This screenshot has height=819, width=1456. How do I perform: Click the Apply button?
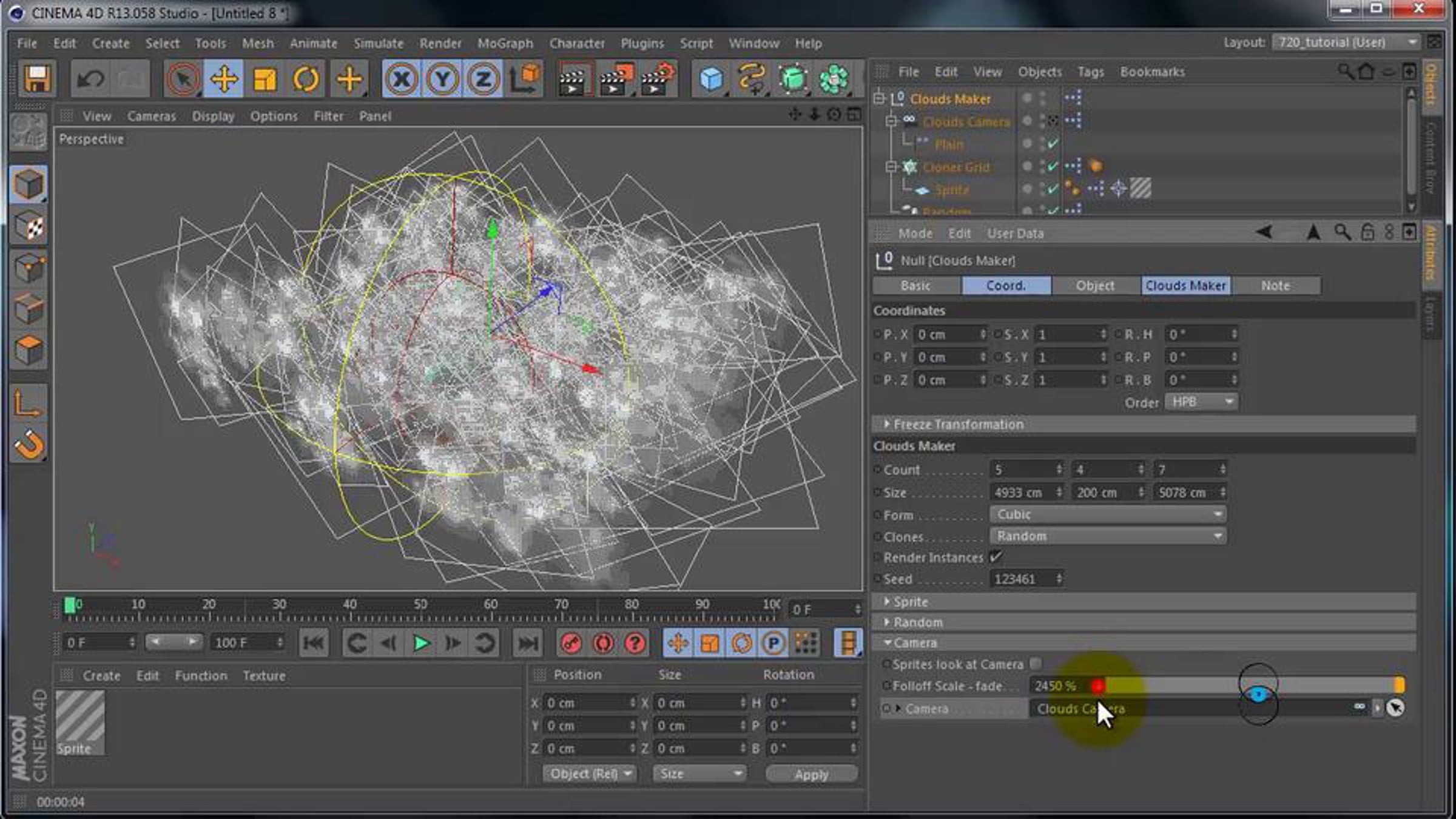(811, 774)
